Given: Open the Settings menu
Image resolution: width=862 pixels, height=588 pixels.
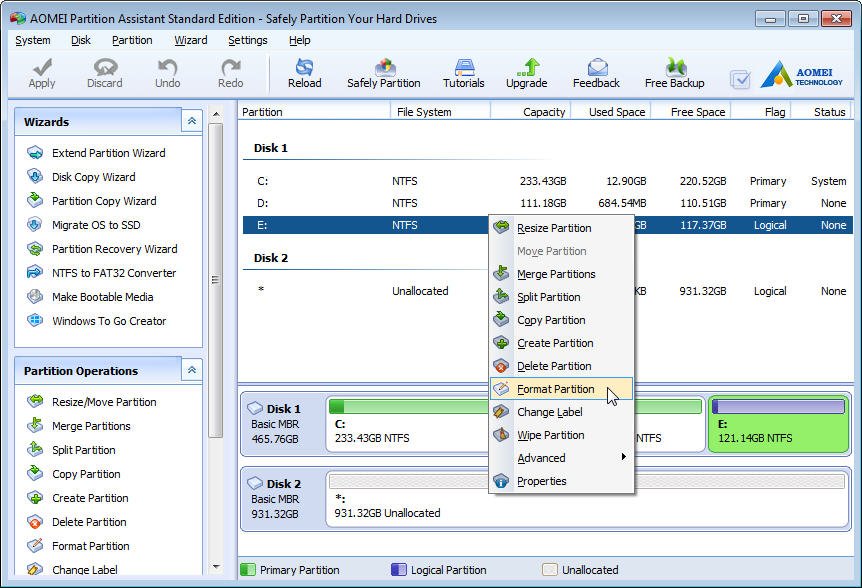Looking at the screenshot, I should click(x=247, y=40).
